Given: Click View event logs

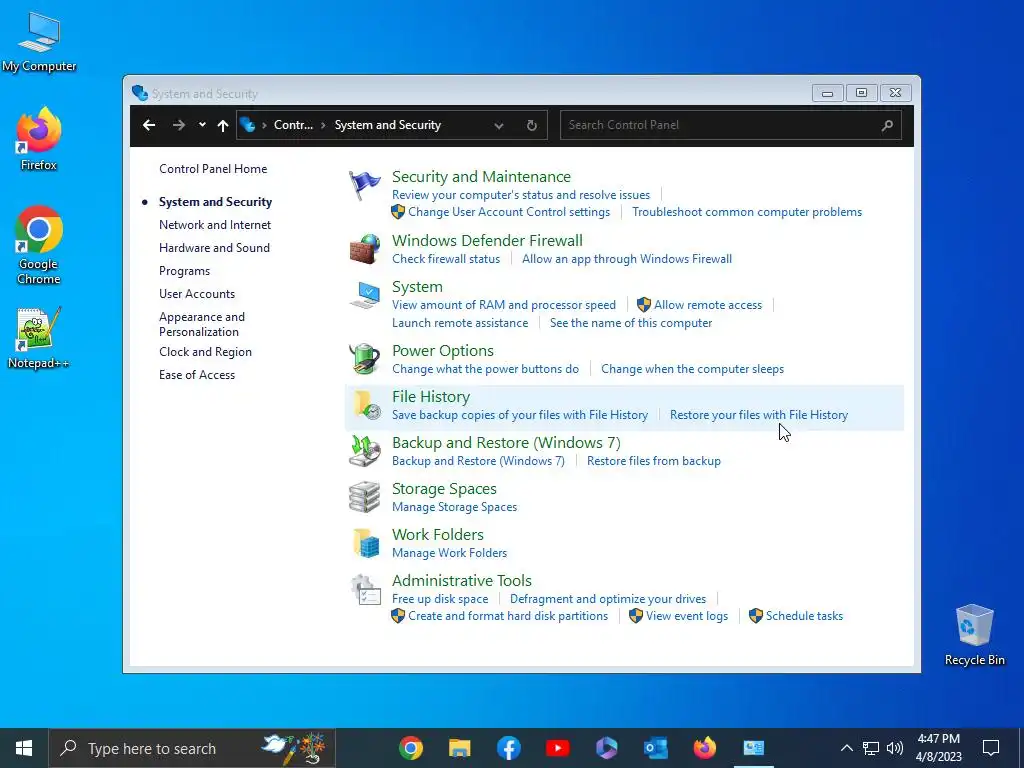Looking at the screenshot, I should pyautogui.click(x=686, y=616).
